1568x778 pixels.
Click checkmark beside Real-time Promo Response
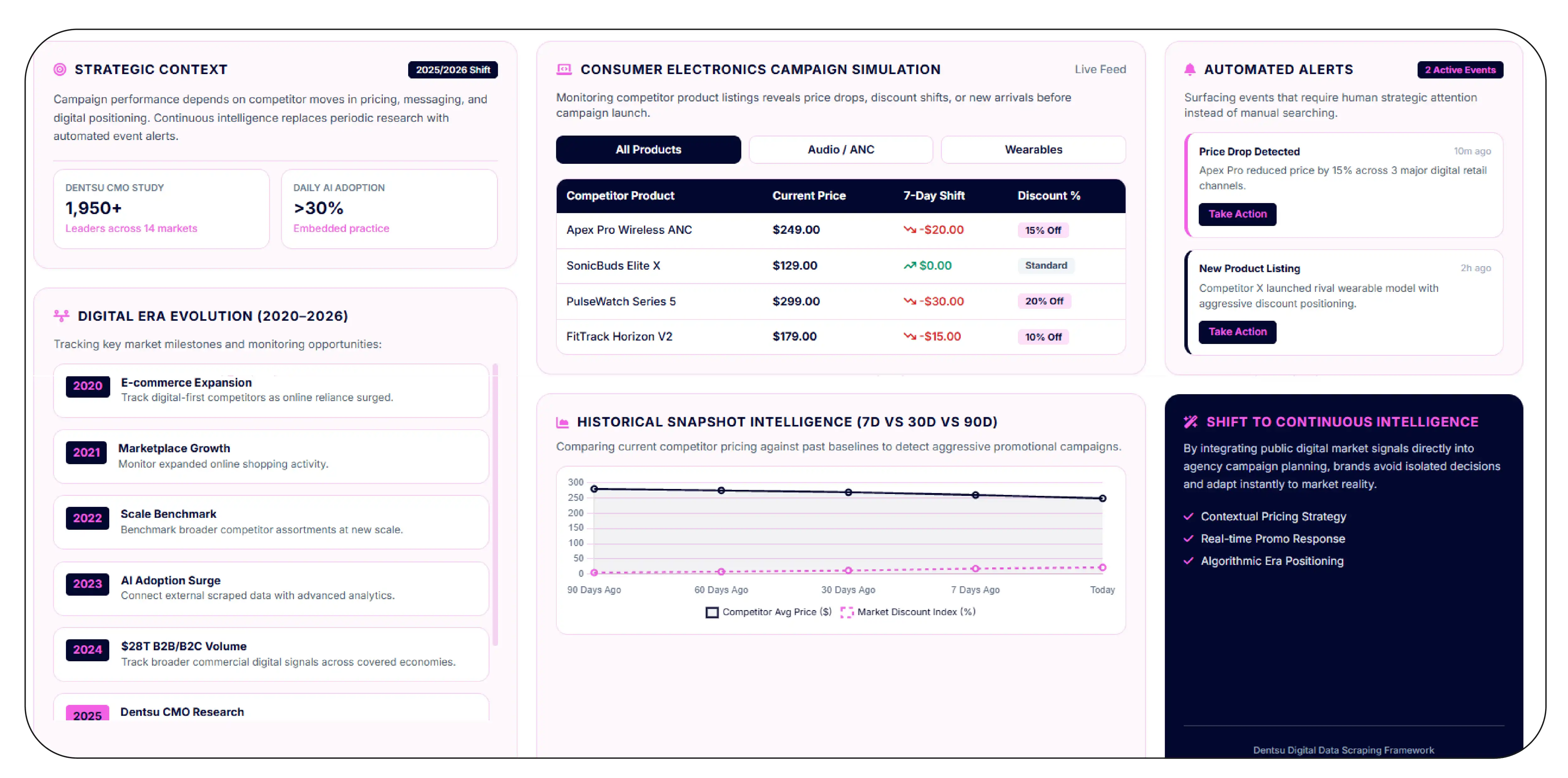[1188, 538]
